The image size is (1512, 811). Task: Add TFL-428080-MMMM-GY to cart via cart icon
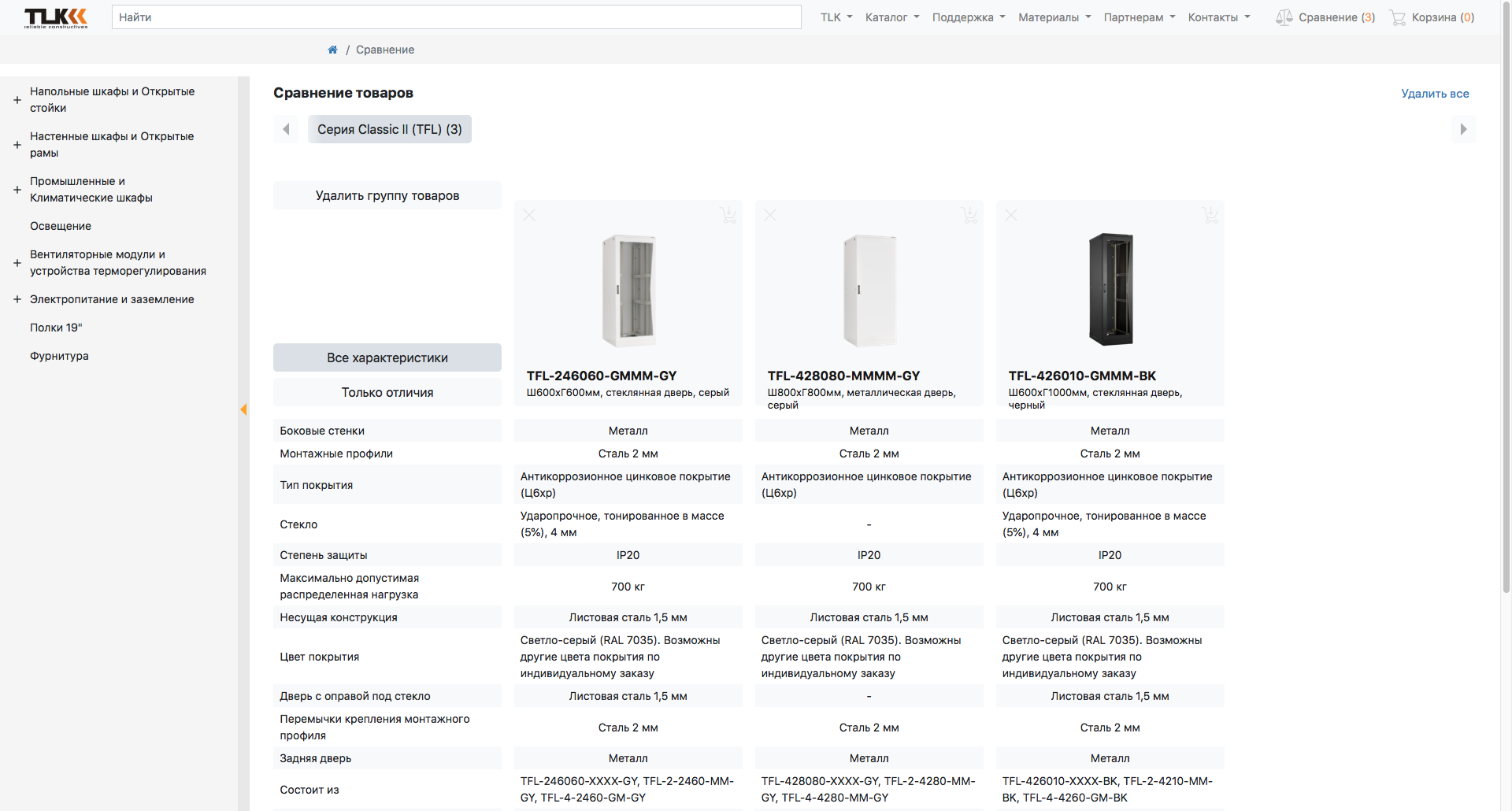969,214
